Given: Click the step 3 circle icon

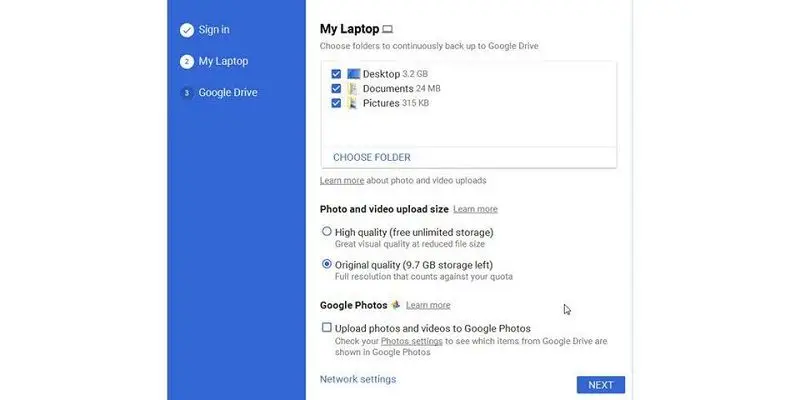Looking at the screenshot, I should [x=187, y=93].
